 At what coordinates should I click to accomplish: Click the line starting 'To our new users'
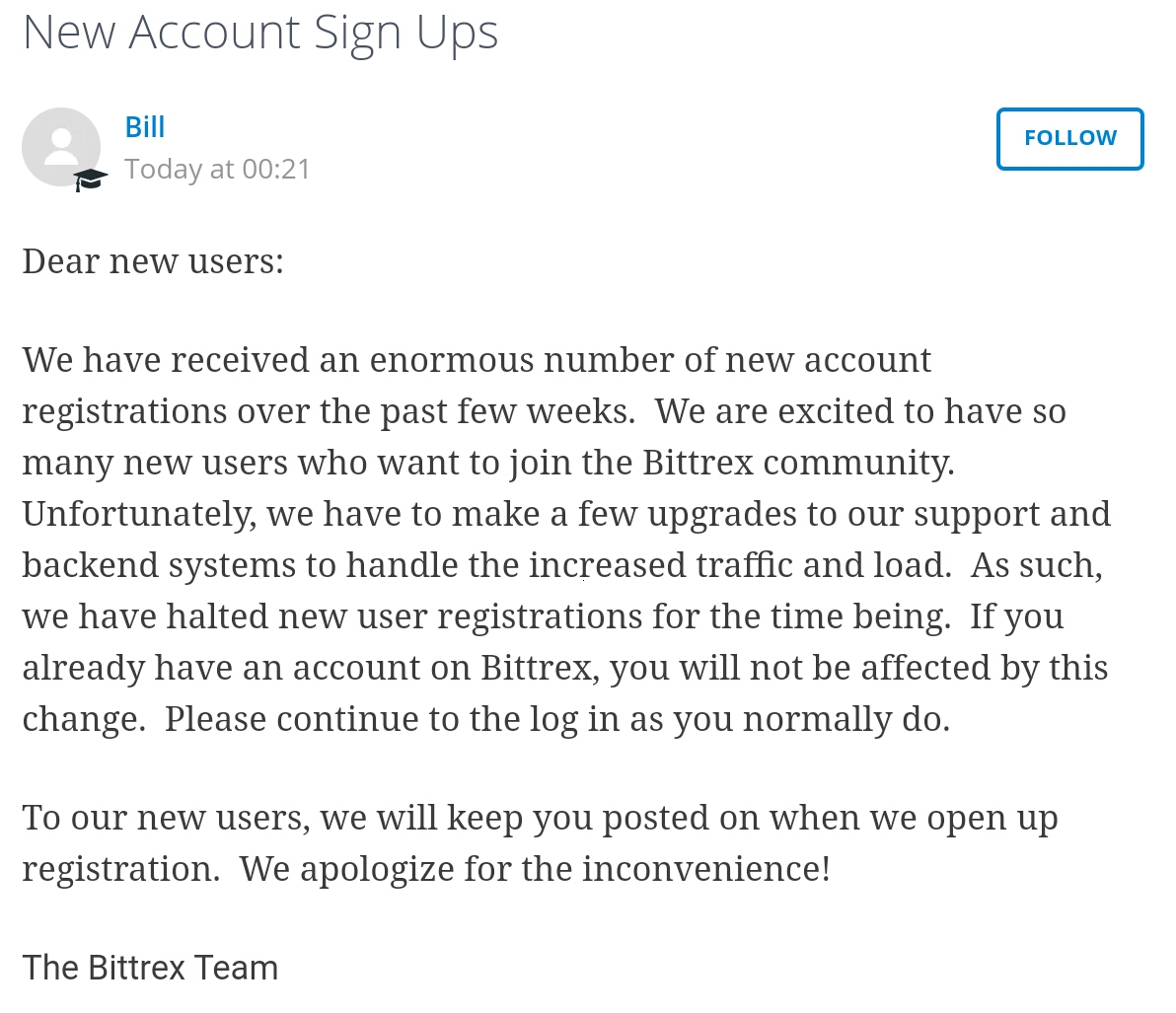540,818
